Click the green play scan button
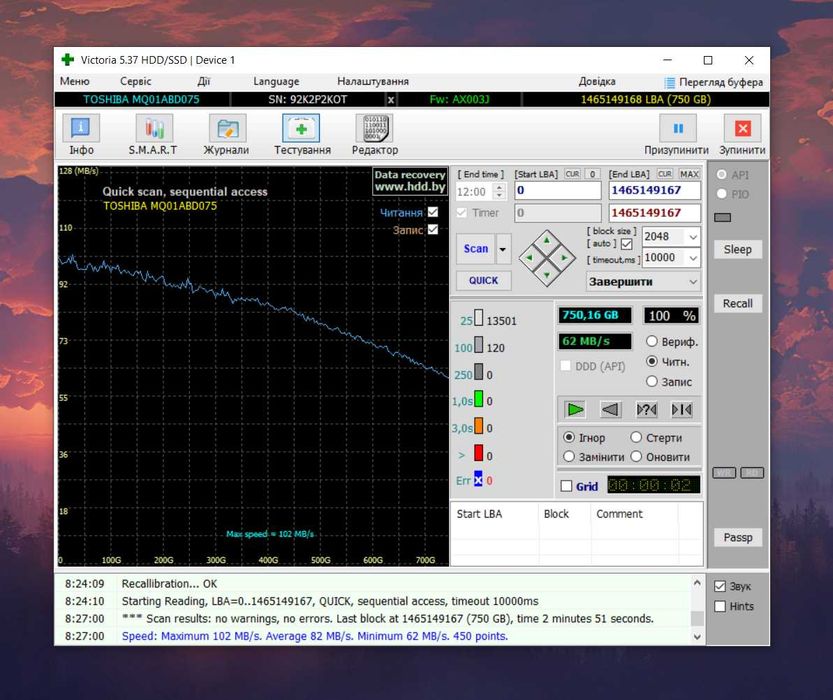This screenshot has height=700, width=833. tap(575, 409)
